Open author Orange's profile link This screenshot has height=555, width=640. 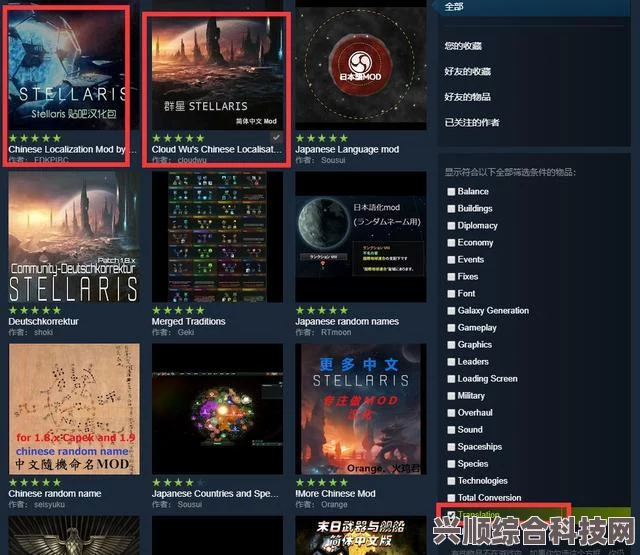[334, 505]
